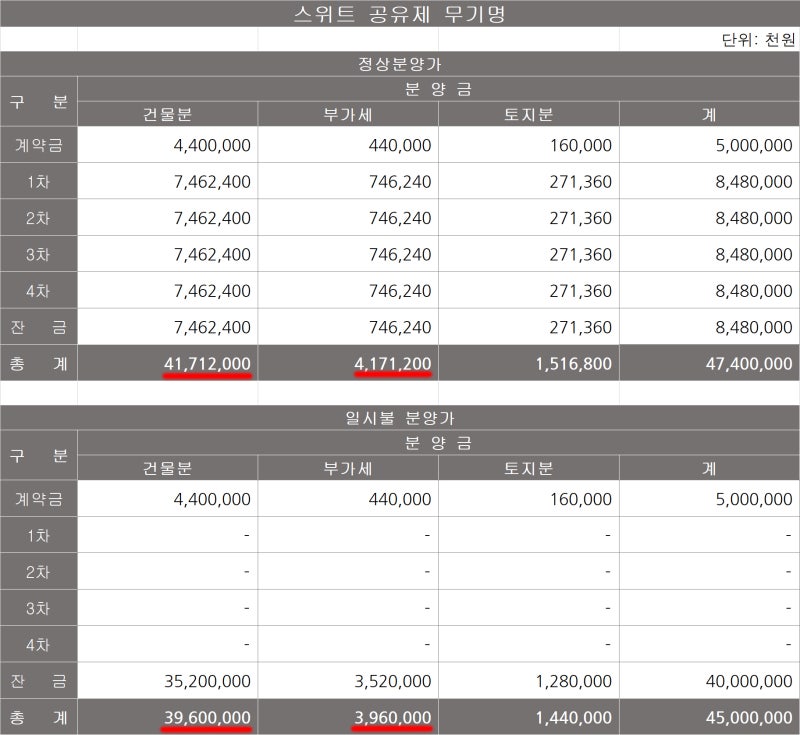Click '총 계' row label in 일시불 분양가 table
Viewport: 800px width, 735px height.
[39, 718]
